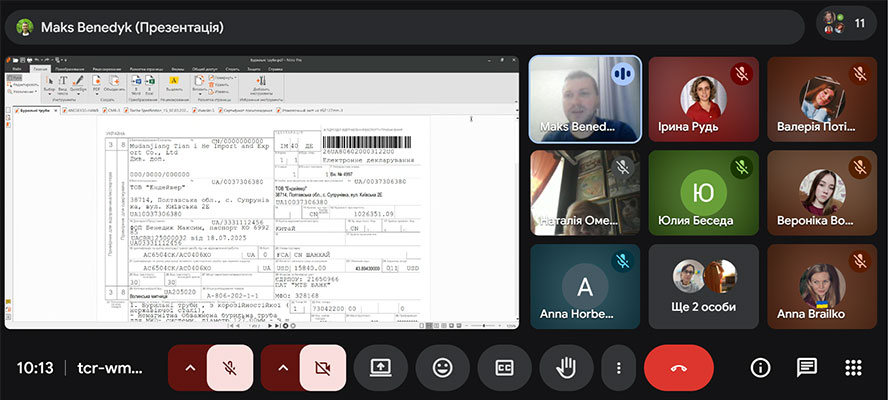This screenshot has height=400, width=890.
Task: Expand the Вставить dropdown arrow
Action: tap(200, 94)
